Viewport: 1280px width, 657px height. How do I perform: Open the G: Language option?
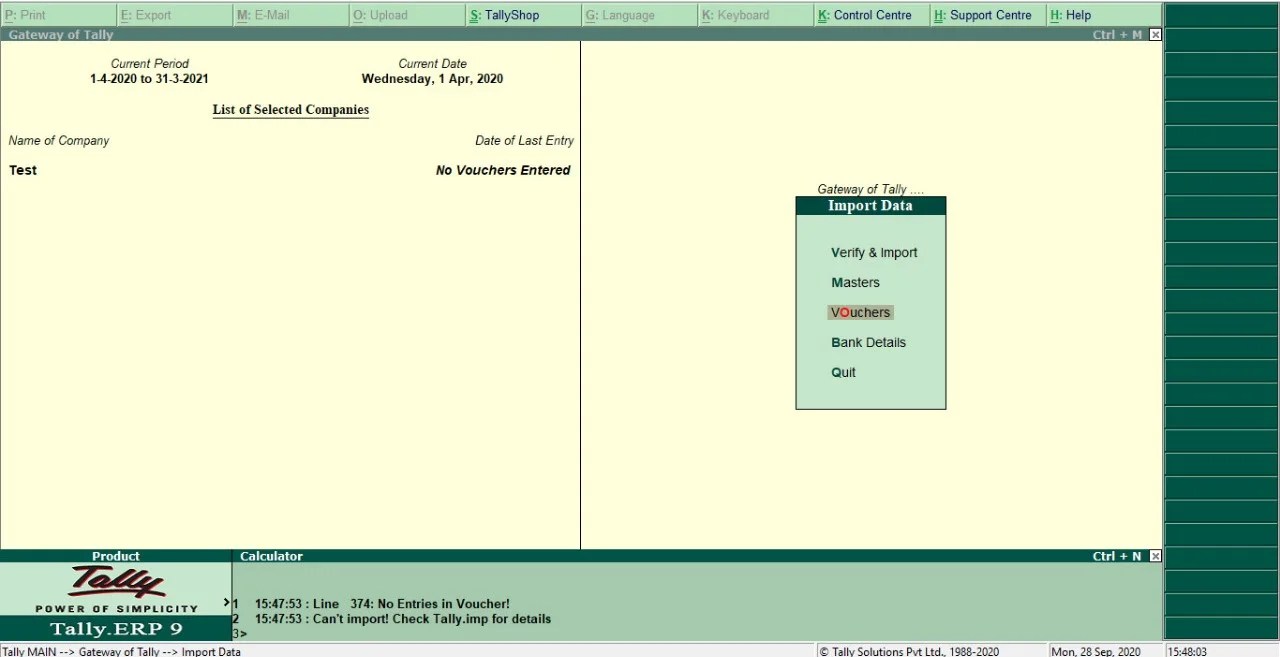(639, 15)
